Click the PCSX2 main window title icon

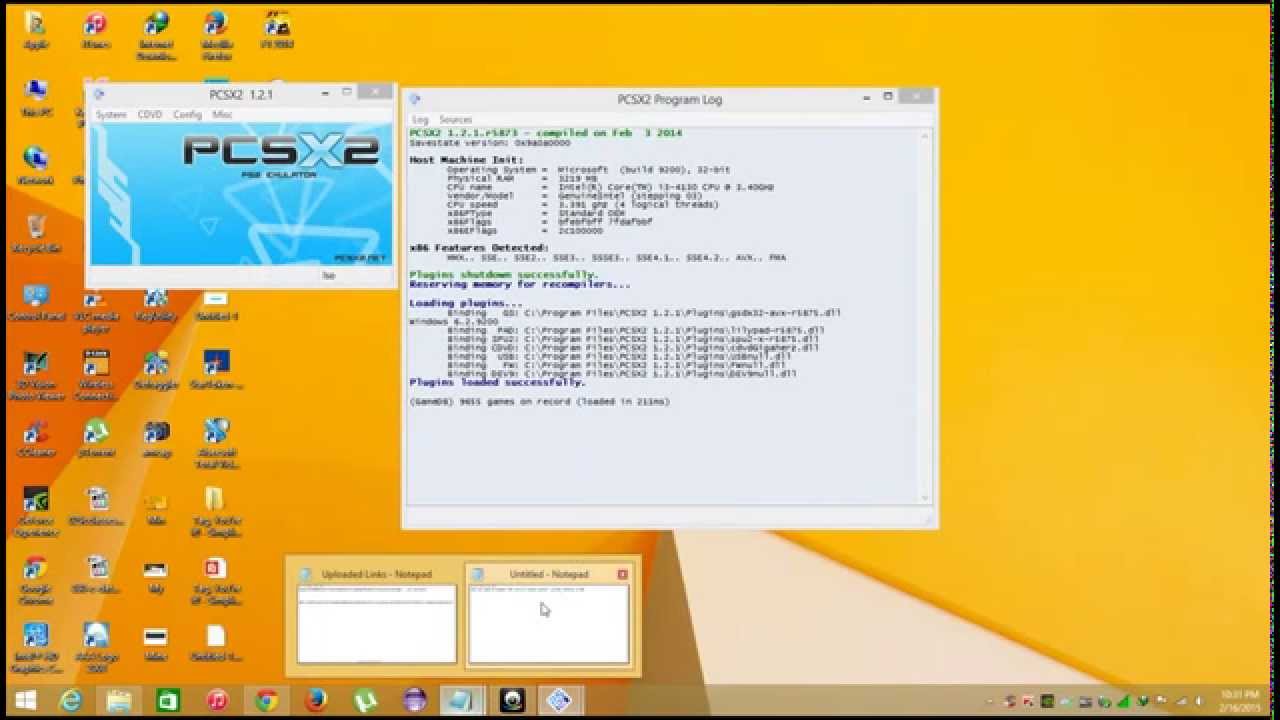(x=99, y=94)
